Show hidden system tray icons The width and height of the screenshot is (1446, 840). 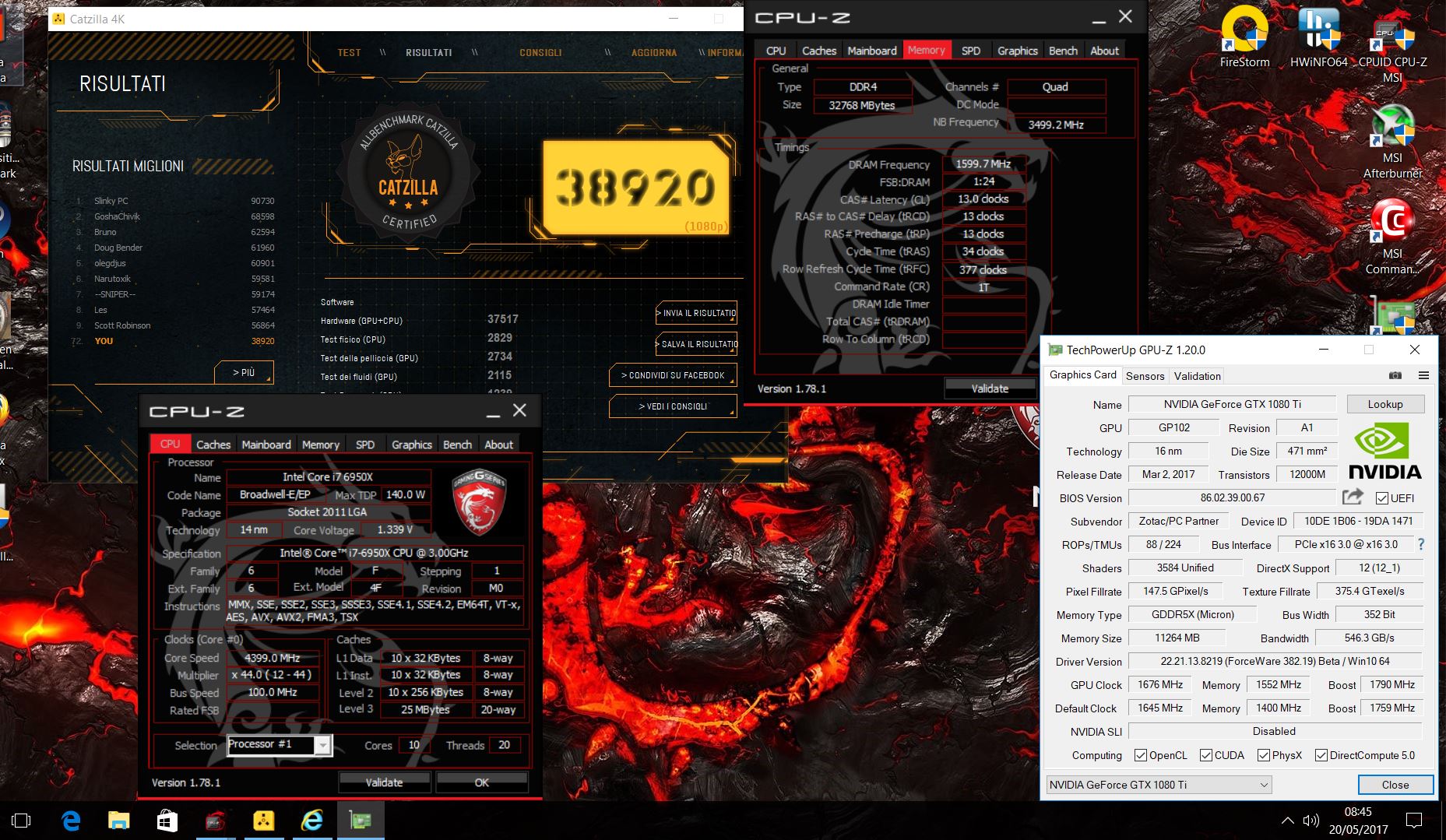click(1287, 821)
